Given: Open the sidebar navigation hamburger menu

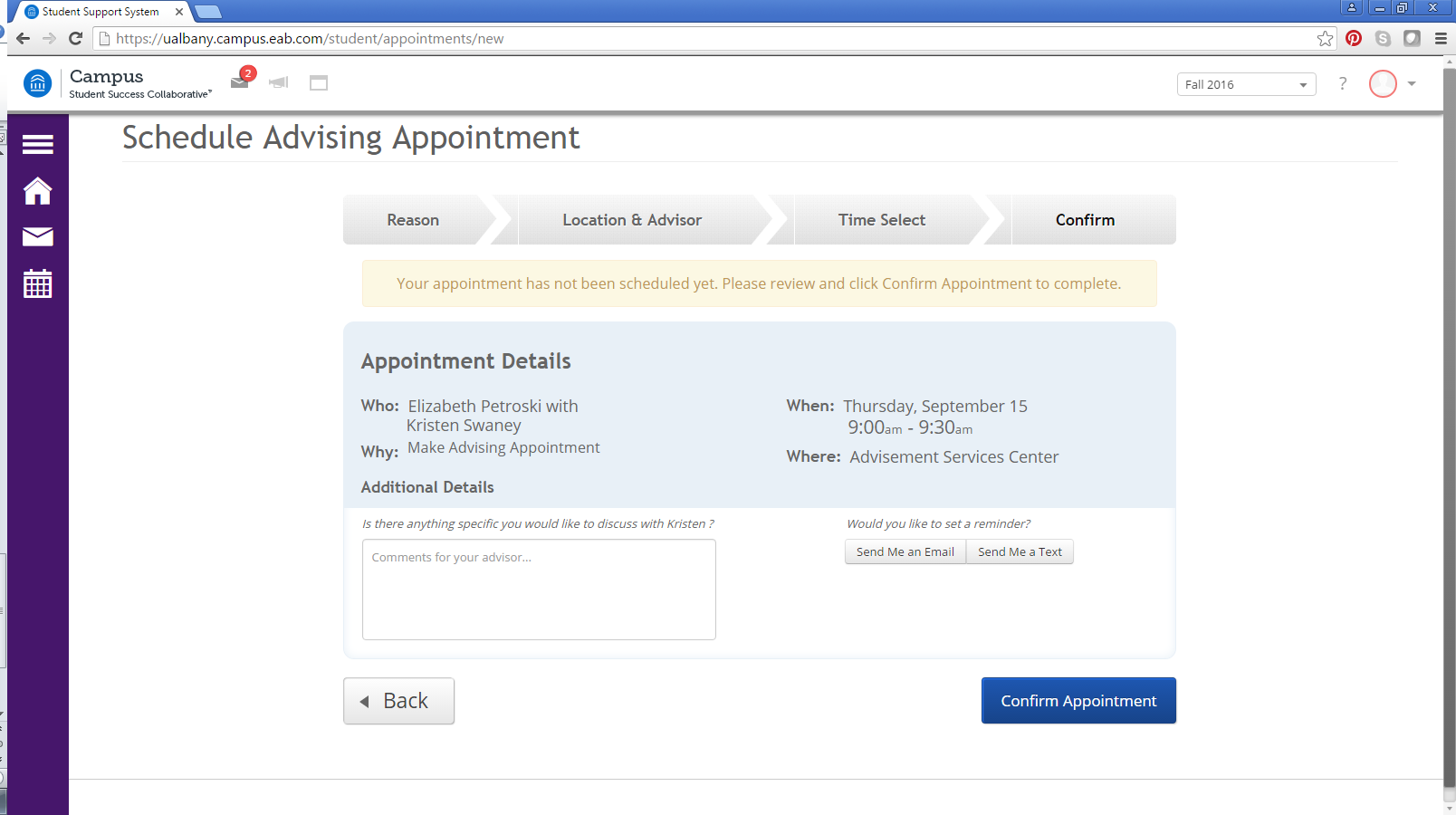Looking at the screenshot, I should pos(37,144).
